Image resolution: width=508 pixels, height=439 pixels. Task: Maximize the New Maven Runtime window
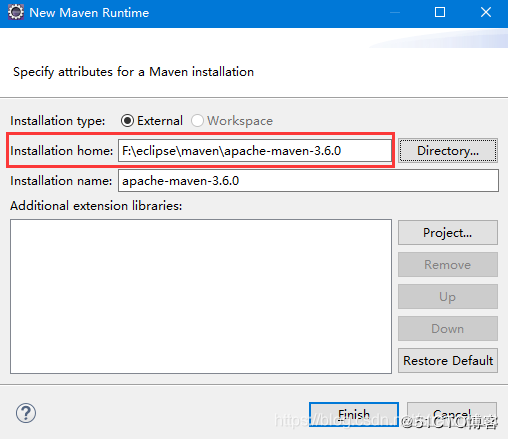click(x=440, y=12)
